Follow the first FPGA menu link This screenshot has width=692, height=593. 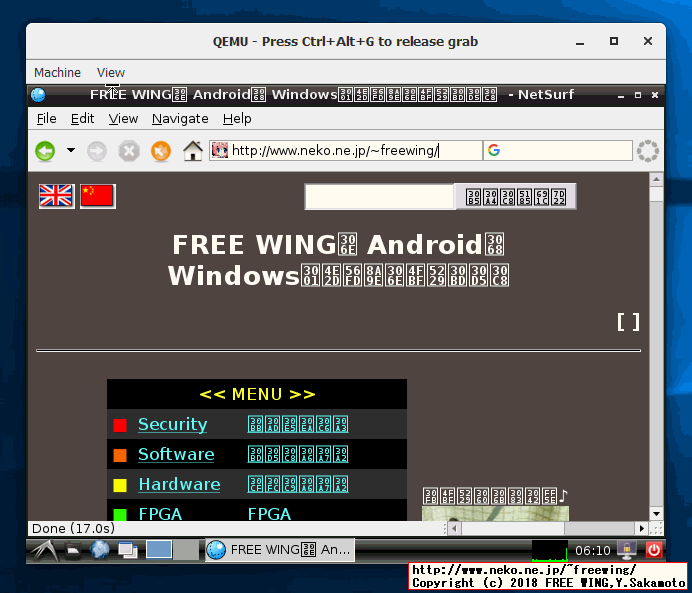[x=160, y=514]
